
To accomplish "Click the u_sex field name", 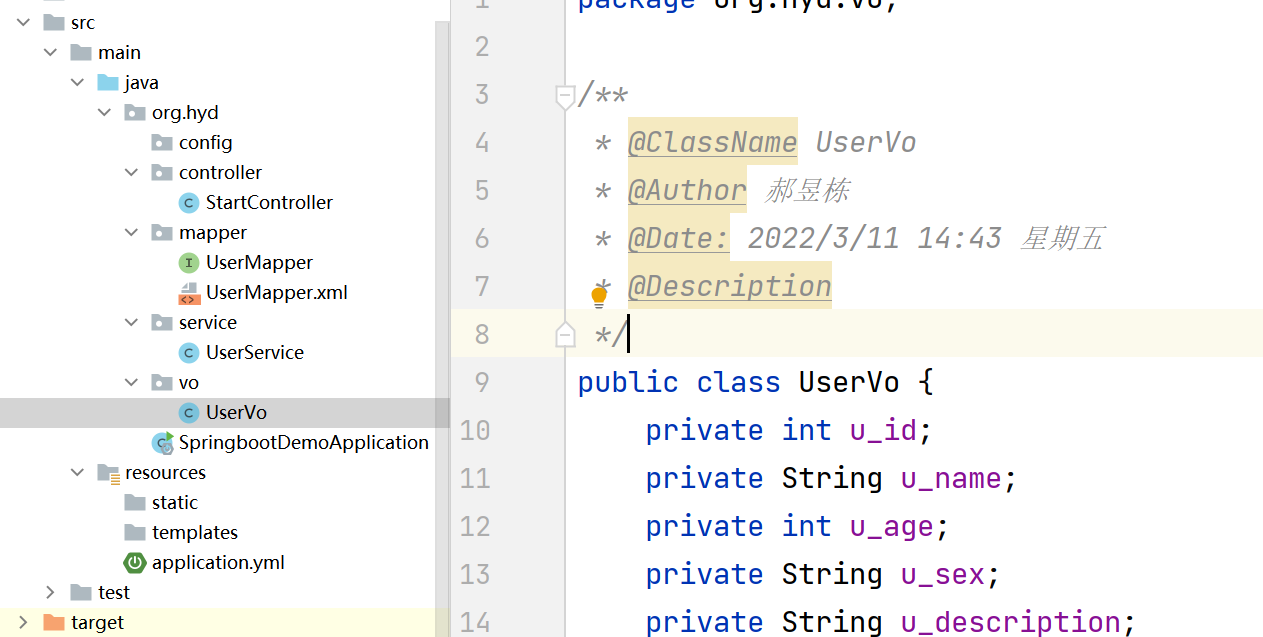I will point(942,574).
